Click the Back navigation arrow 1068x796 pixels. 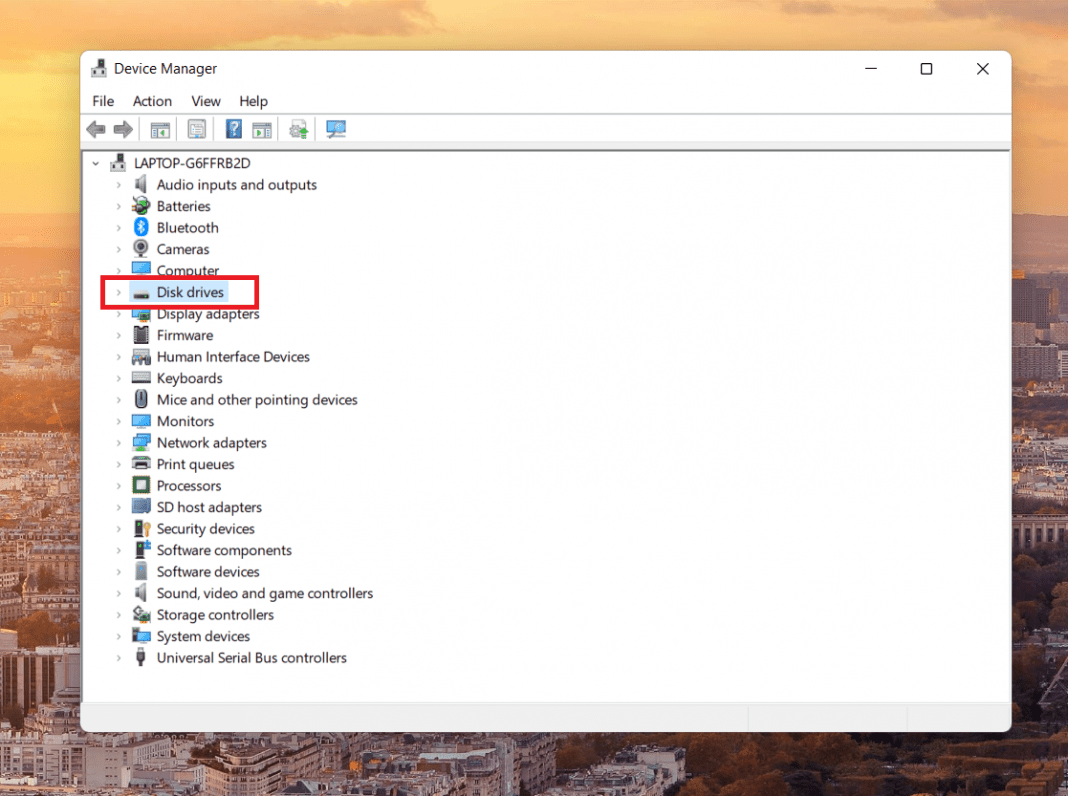95,129
